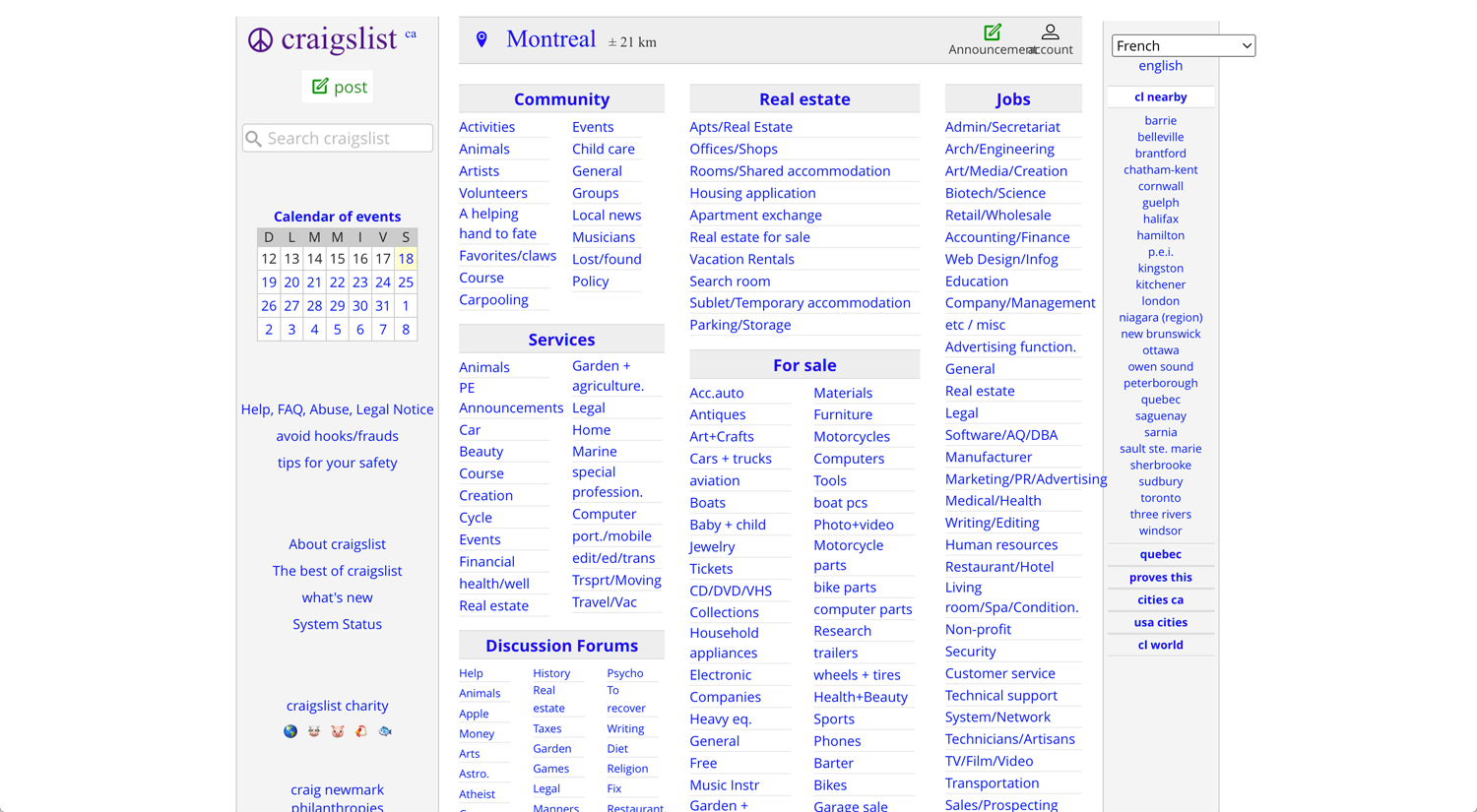Open the craig newmark philanthropies link
Image resolution: width=1477 pixels, height=812 pixels.
point(337,798)
